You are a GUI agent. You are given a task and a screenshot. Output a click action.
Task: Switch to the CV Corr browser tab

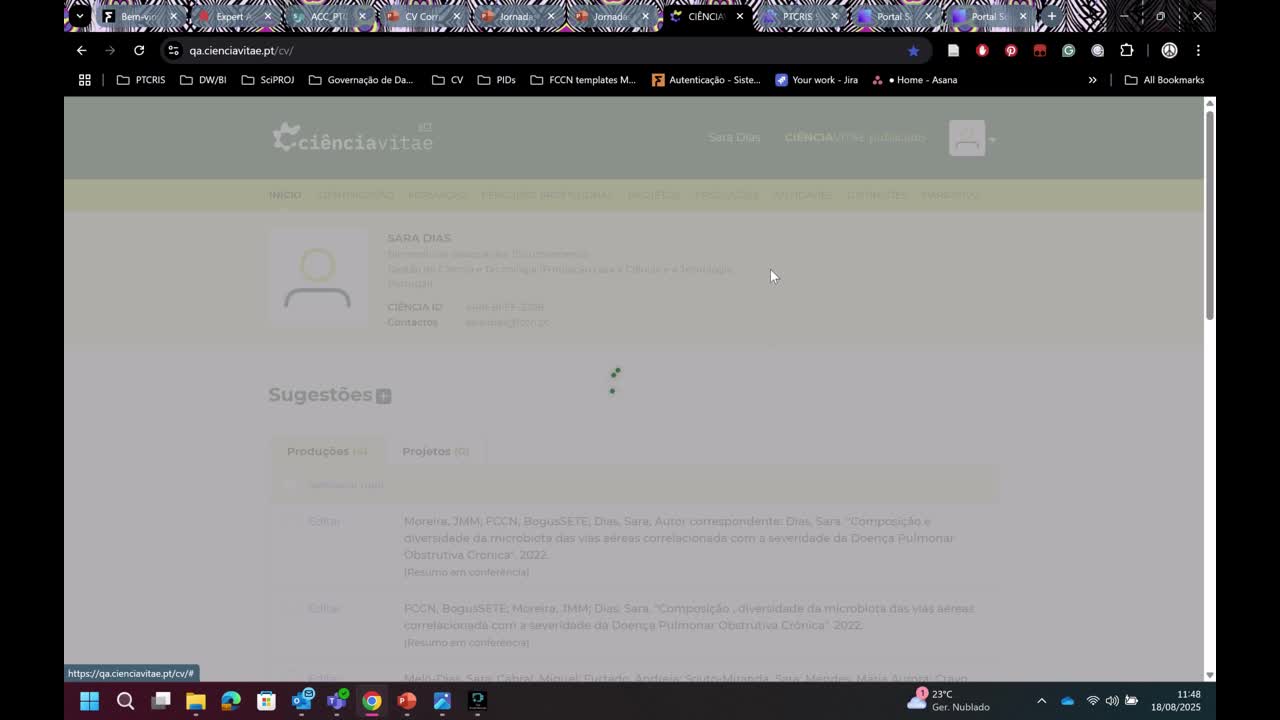[420, 16]
